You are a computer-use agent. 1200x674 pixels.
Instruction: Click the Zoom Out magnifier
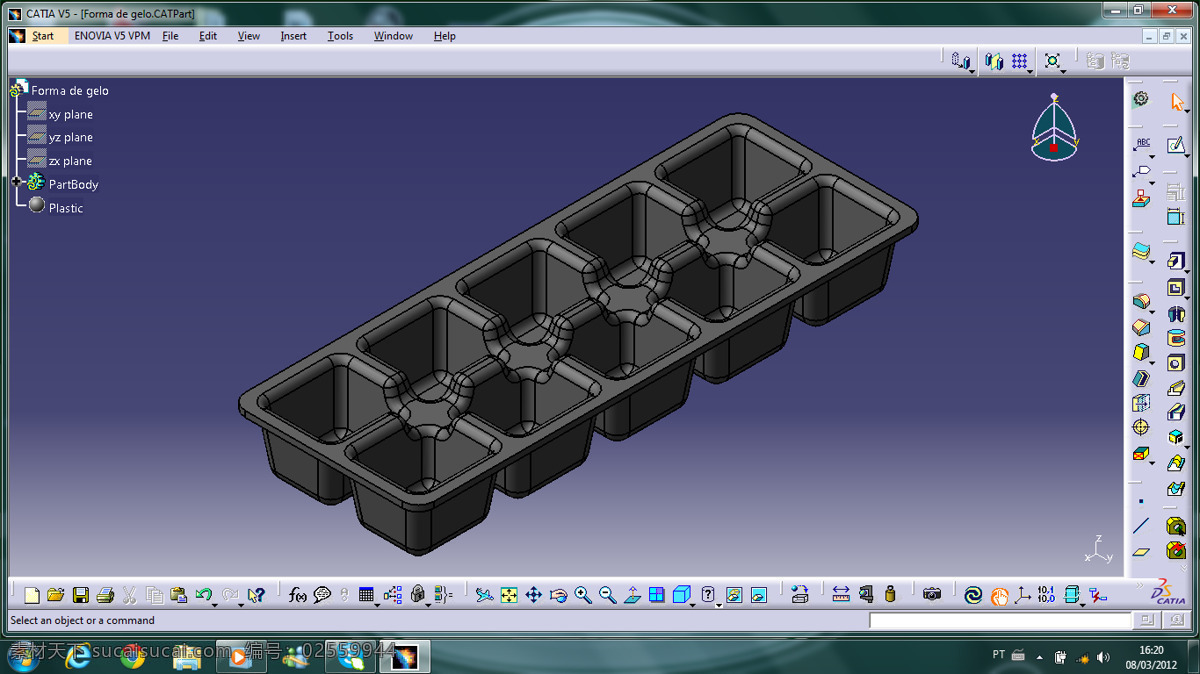(x=607, y=595)
